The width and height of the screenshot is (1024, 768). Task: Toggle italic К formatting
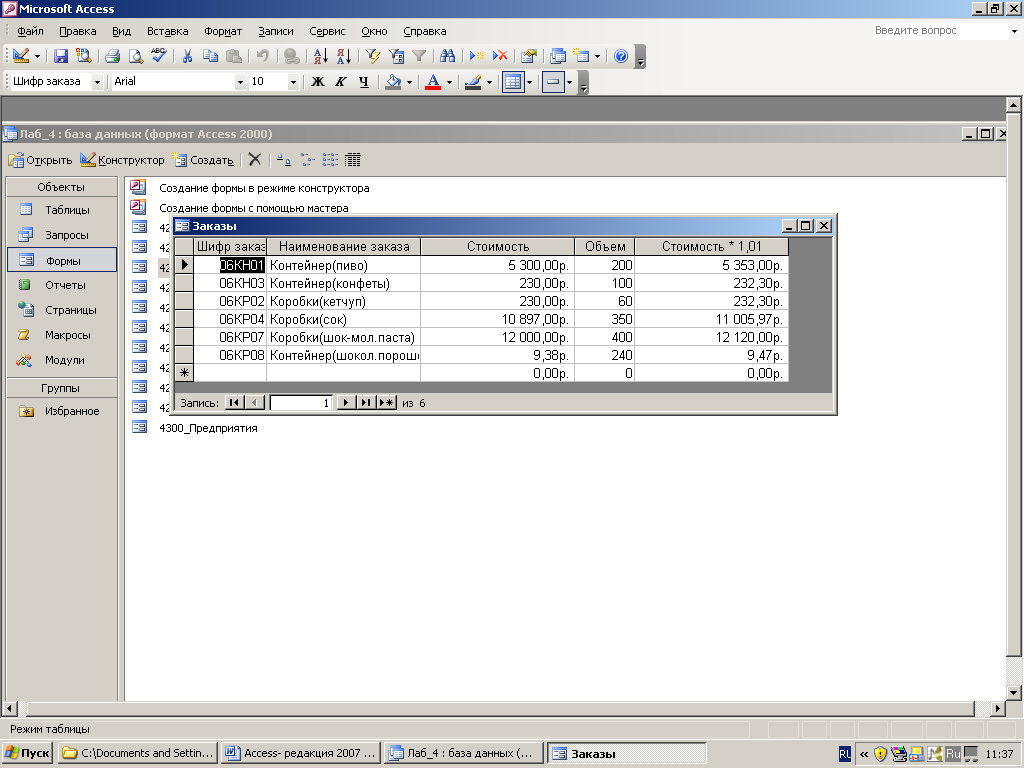pyautogui.click(x=340, y=82)
